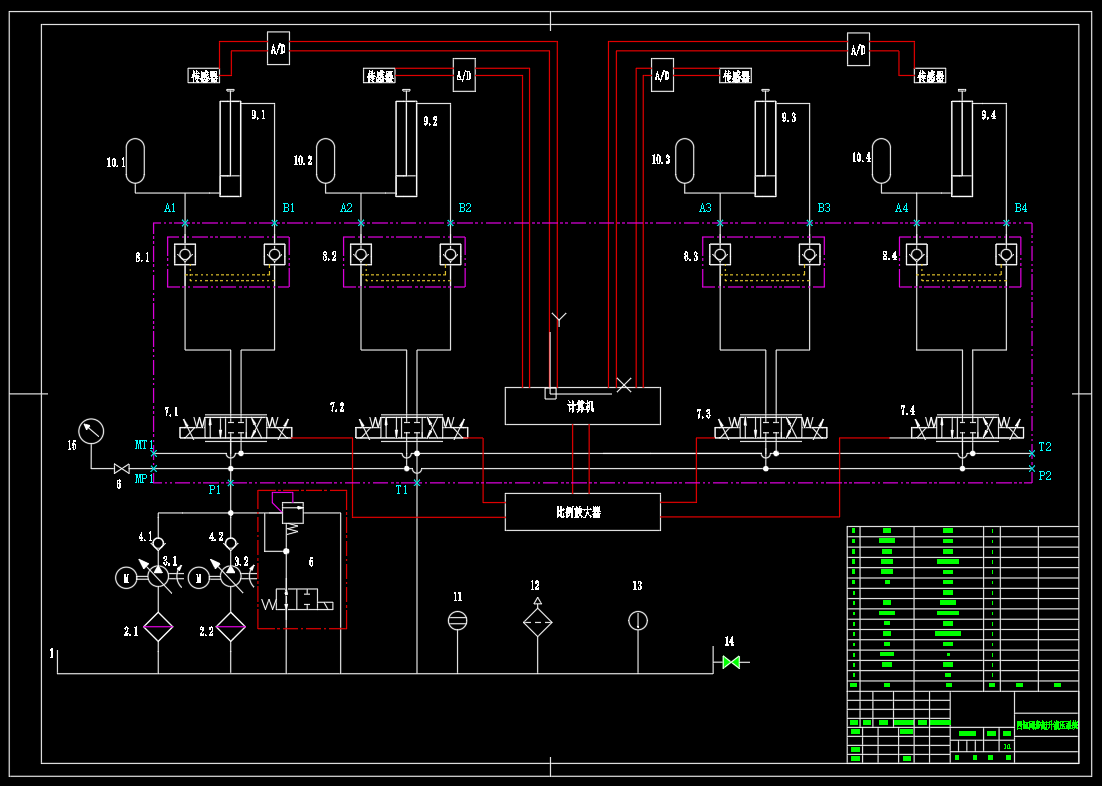Select suction filter diamond 2.2

click(231, 627)
